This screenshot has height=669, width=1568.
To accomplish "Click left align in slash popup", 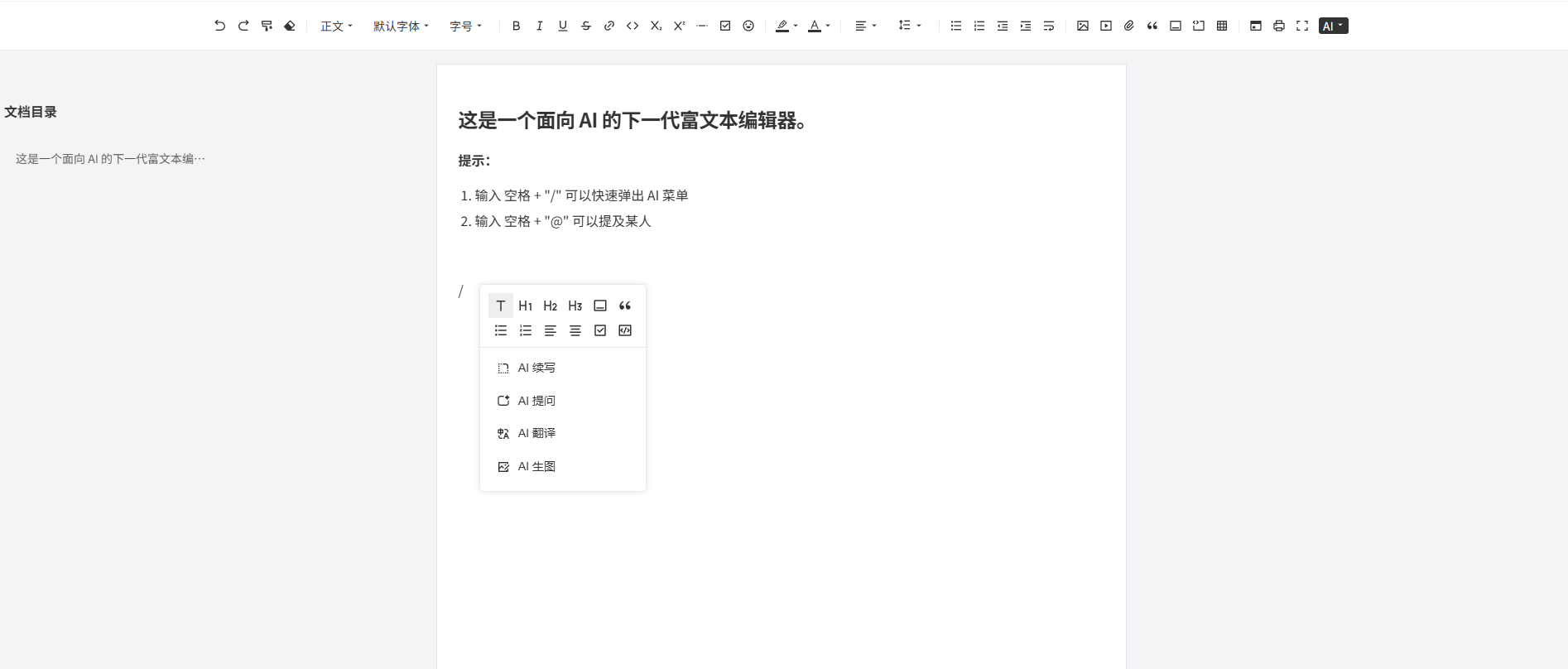I will (x=551, y=330).
